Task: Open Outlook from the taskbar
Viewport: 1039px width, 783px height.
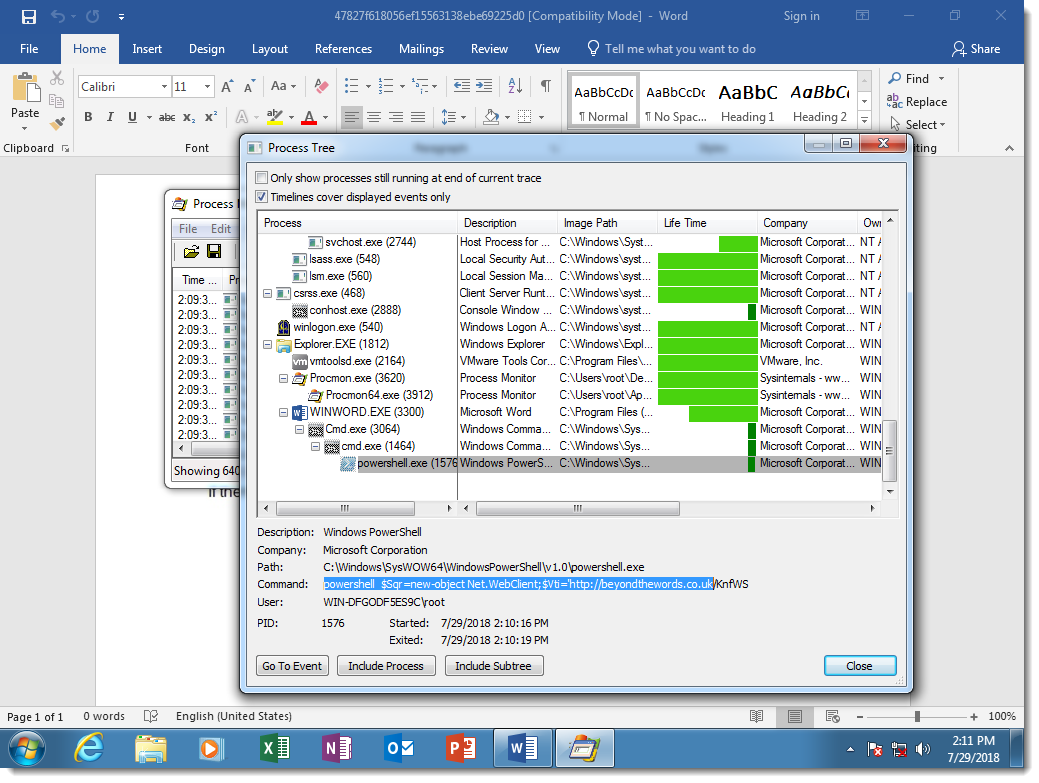Action: 399,749
